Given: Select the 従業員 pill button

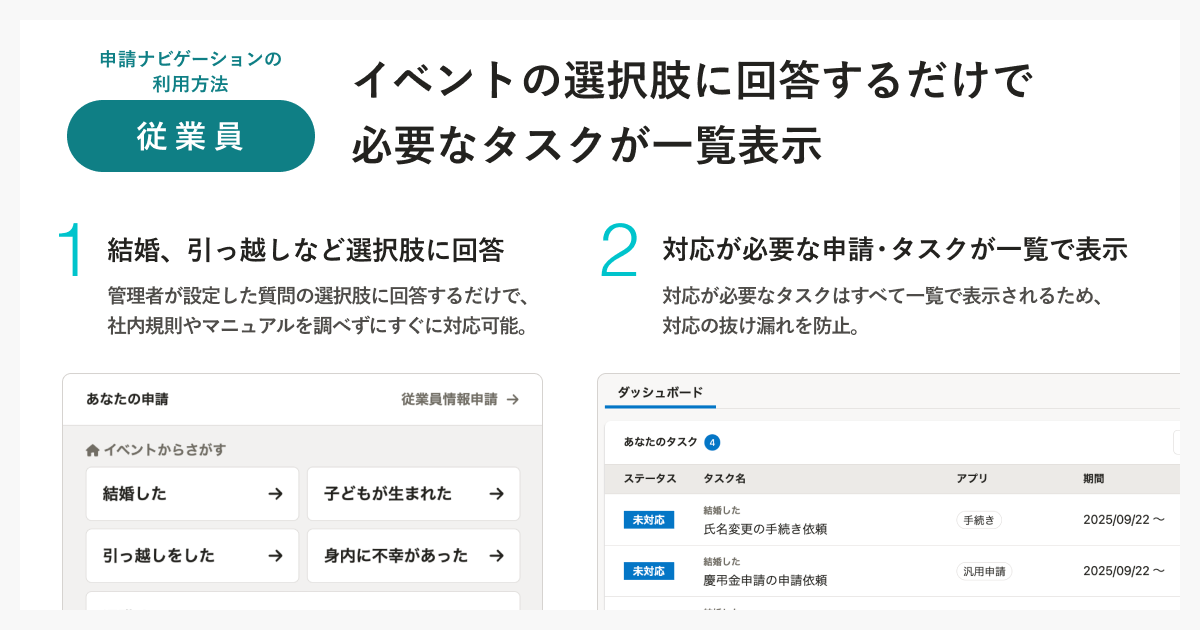Looking at the screenshot, I should point(191,136).
